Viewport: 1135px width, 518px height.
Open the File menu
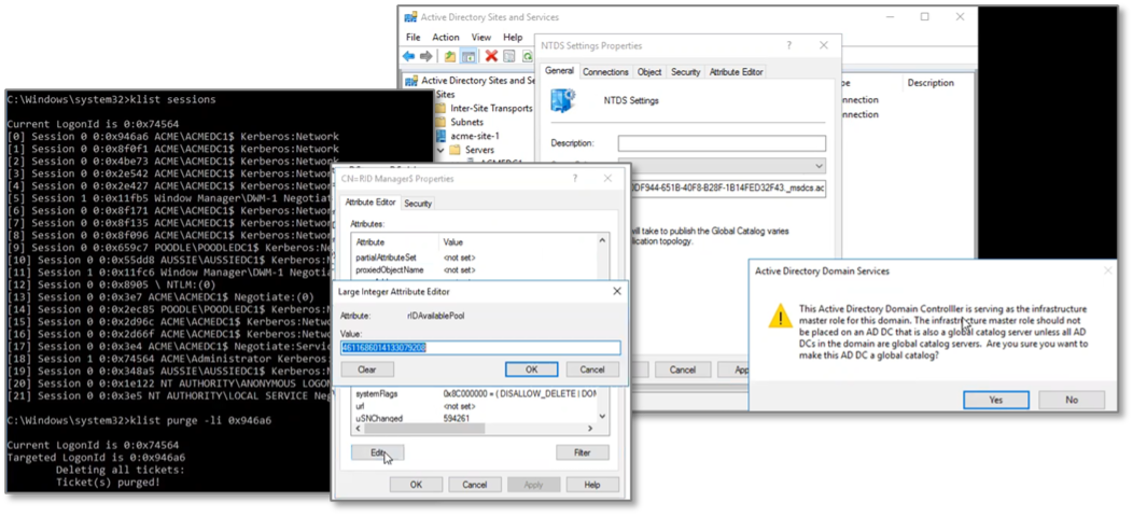tap(413, 37)
